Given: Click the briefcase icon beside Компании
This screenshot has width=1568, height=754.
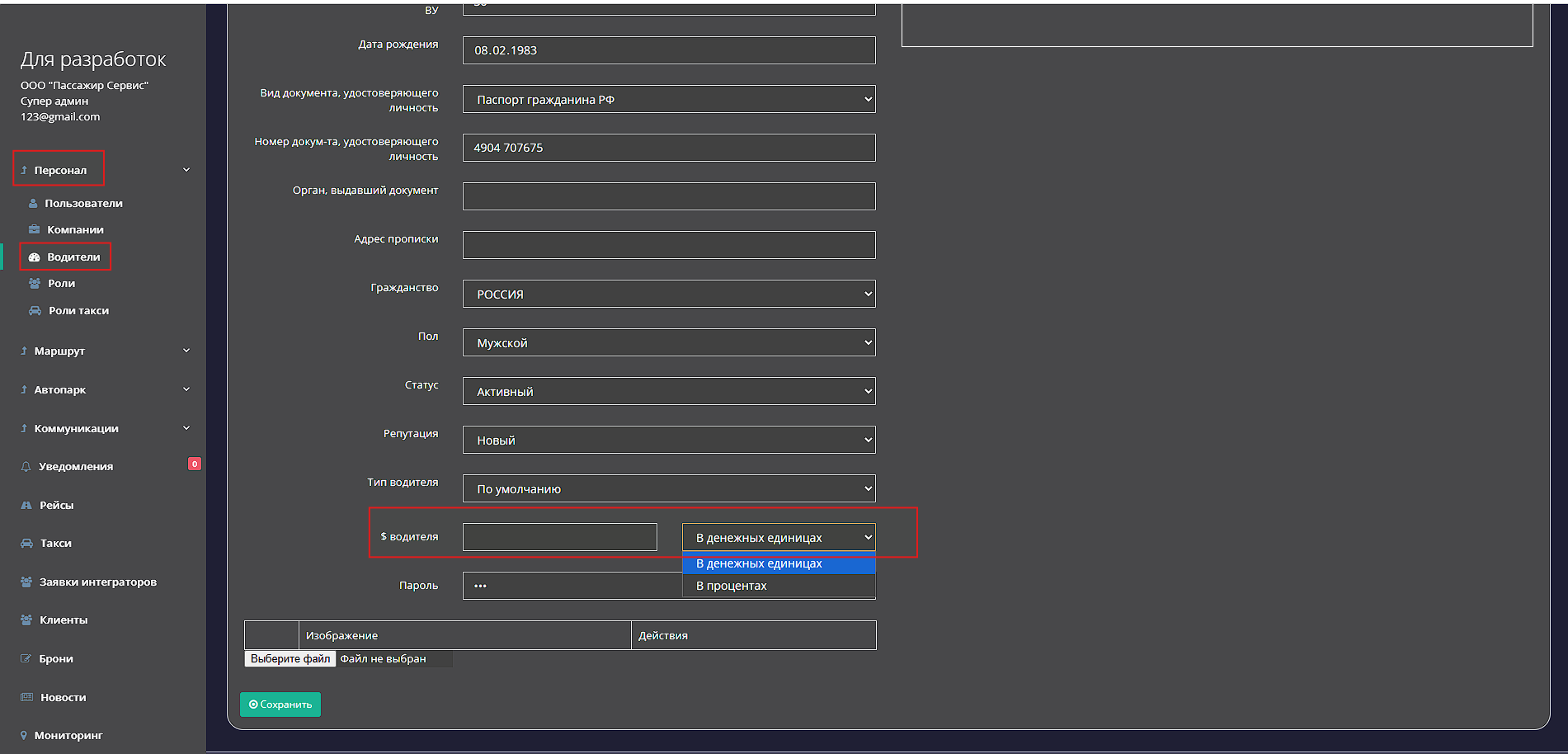Looking at the screenshot, I should (34, 230).
